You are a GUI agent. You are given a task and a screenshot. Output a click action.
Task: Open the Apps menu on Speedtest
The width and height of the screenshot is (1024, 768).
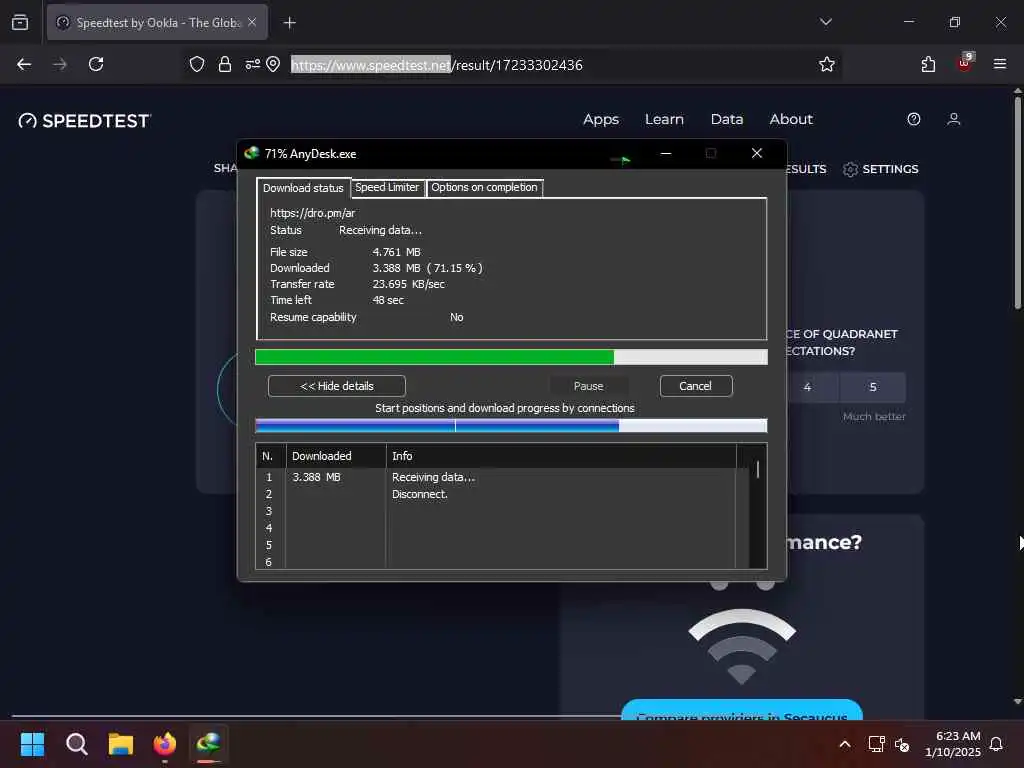pos(601,120)
